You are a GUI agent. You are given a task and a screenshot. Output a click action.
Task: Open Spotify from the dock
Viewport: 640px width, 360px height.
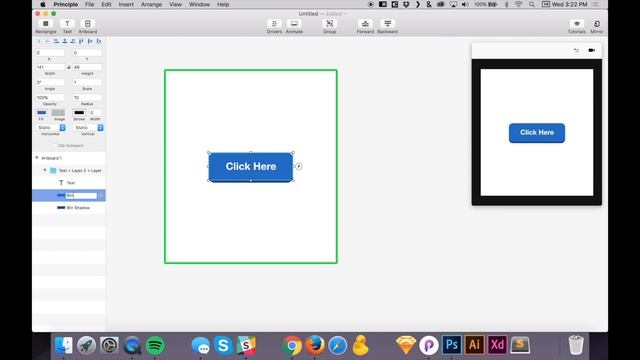coord(155,345)
